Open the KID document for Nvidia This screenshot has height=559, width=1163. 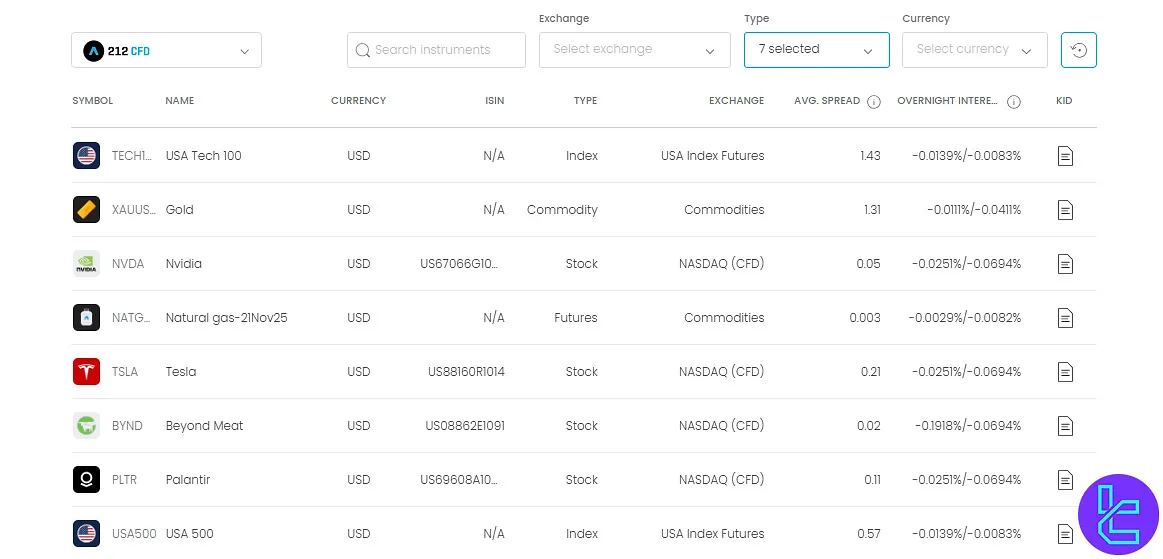click(x=1065, y=264)
